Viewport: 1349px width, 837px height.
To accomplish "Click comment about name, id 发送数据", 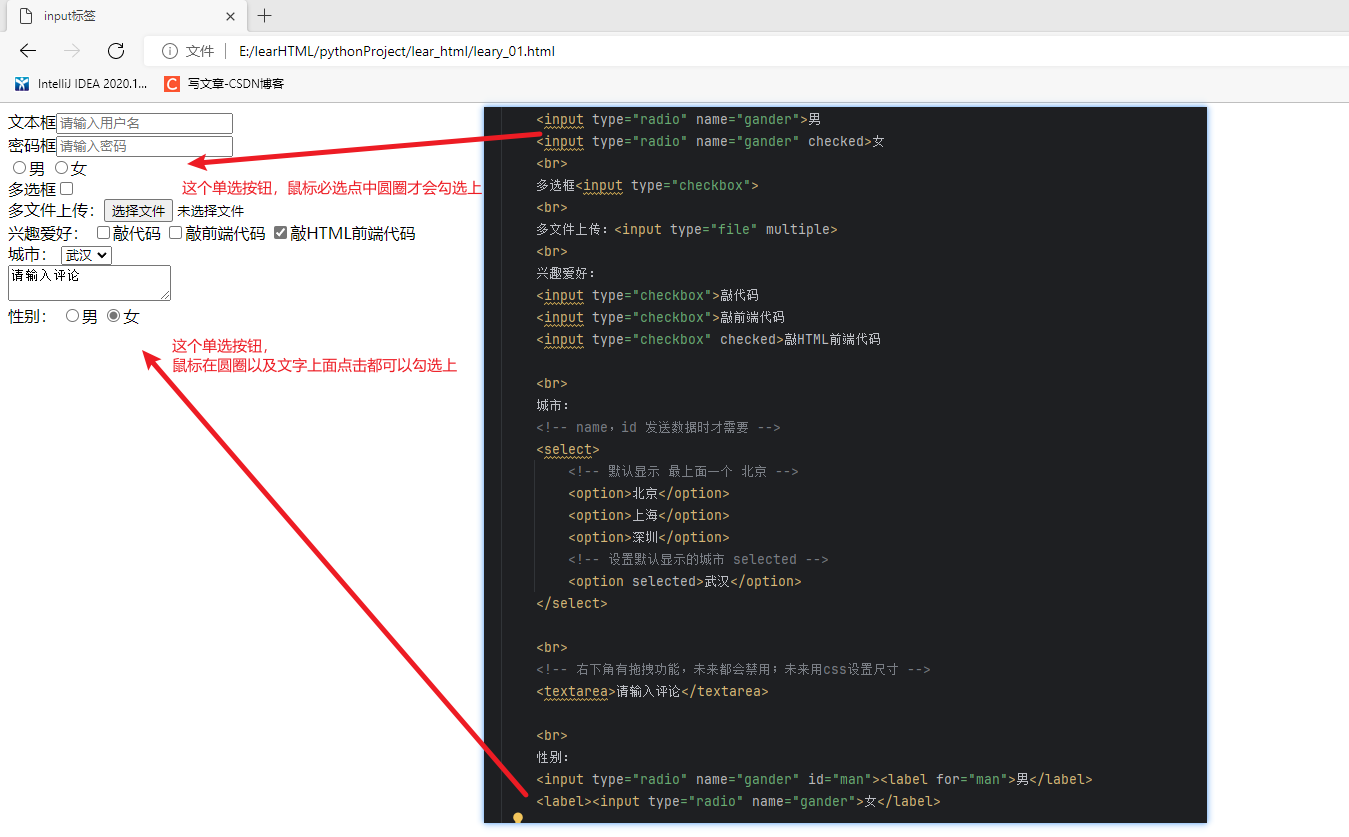I will (658, 427).
